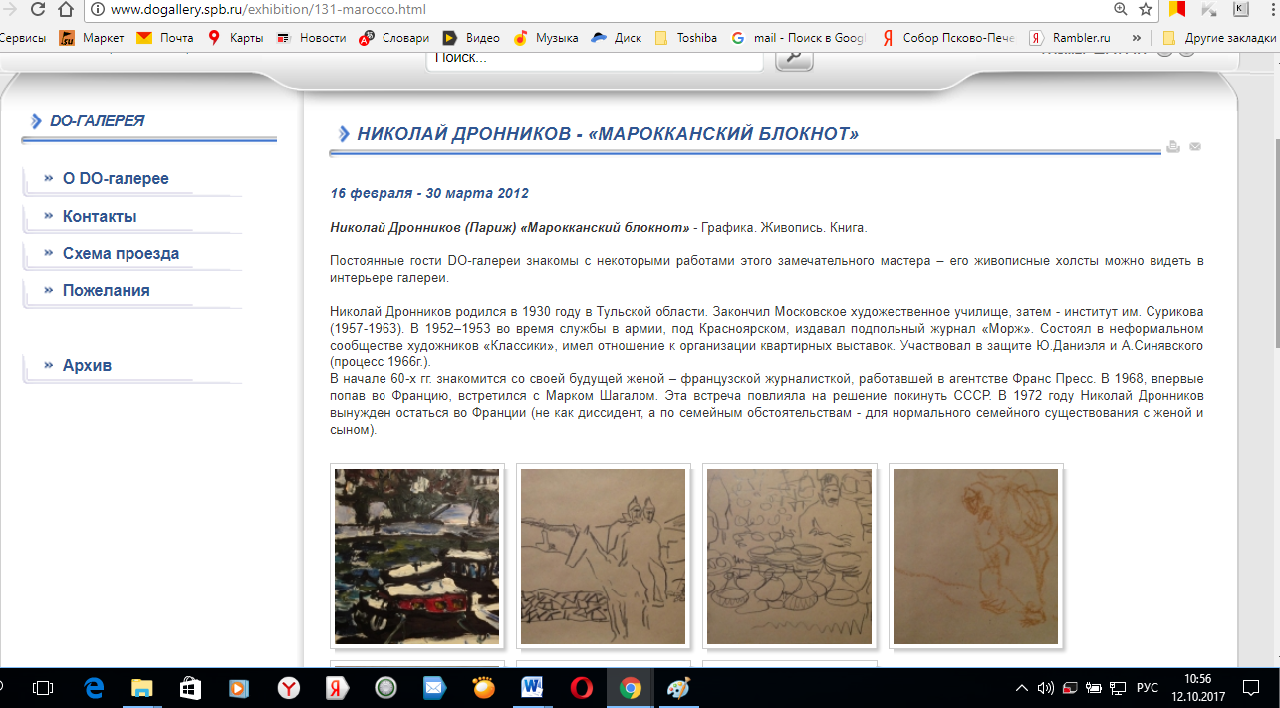Open the mail - Поиск в Google bookmark

coord(798,38)
